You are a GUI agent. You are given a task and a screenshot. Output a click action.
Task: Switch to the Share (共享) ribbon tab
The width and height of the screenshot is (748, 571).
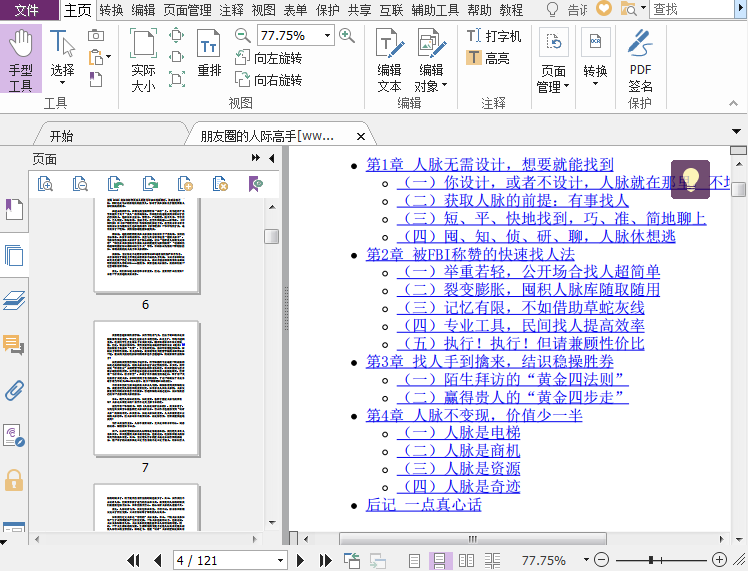[x=359, y=10]
